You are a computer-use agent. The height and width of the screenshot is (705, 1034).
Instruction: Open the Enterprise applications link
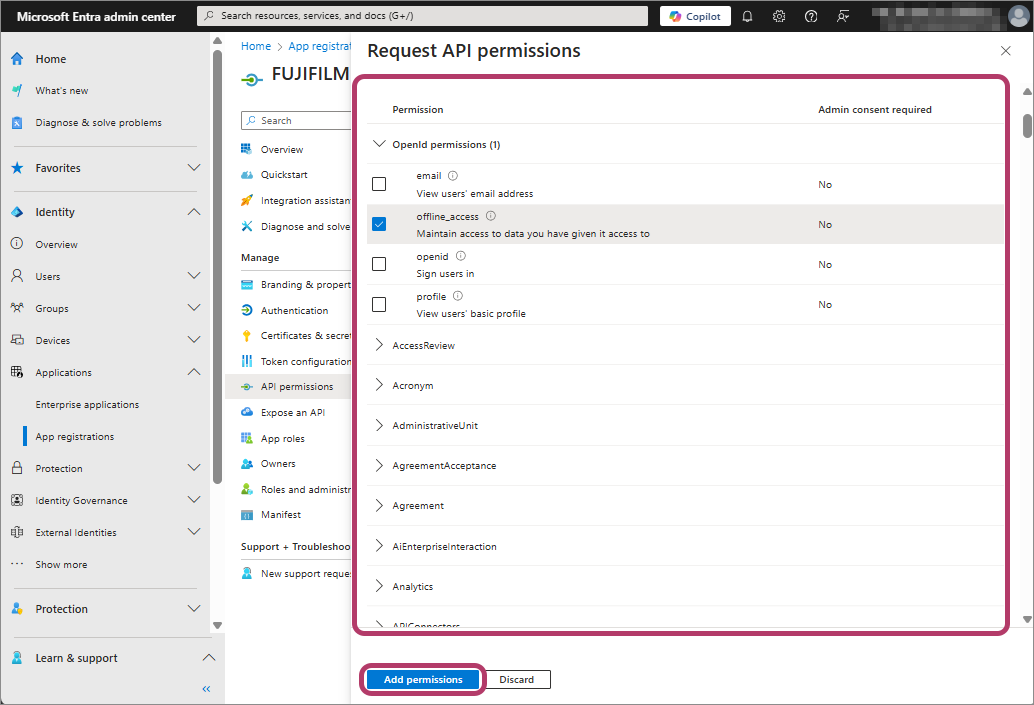(x=87, y=404)
